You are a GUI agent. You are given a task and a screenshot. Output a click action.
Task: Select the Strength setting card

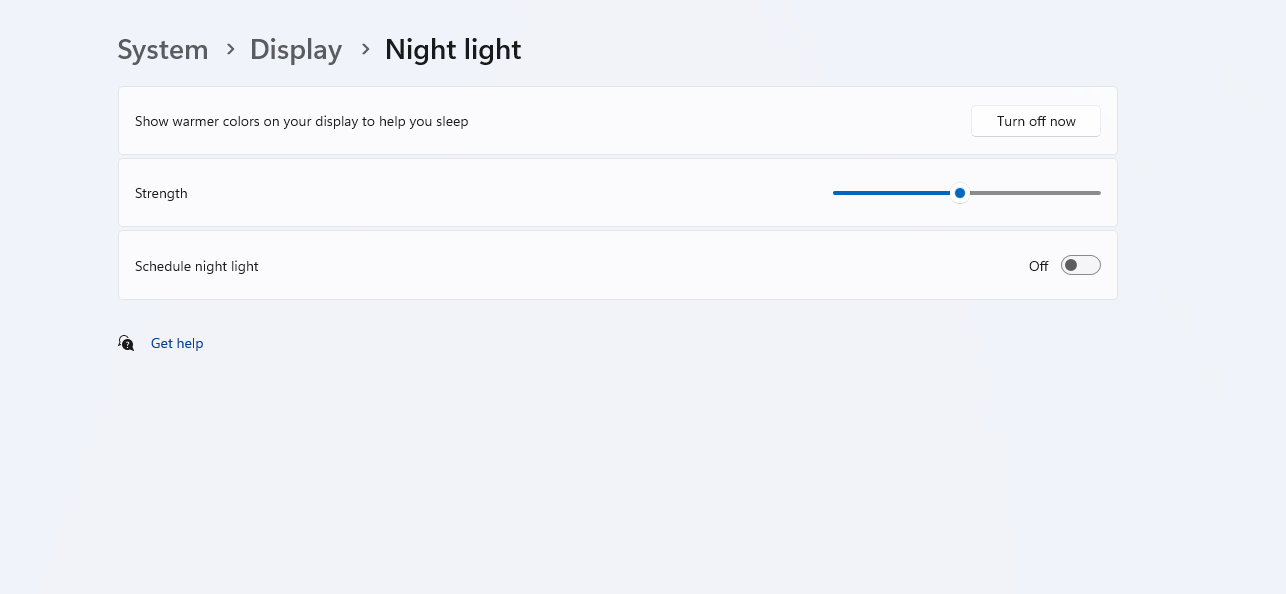coord(618,193)
